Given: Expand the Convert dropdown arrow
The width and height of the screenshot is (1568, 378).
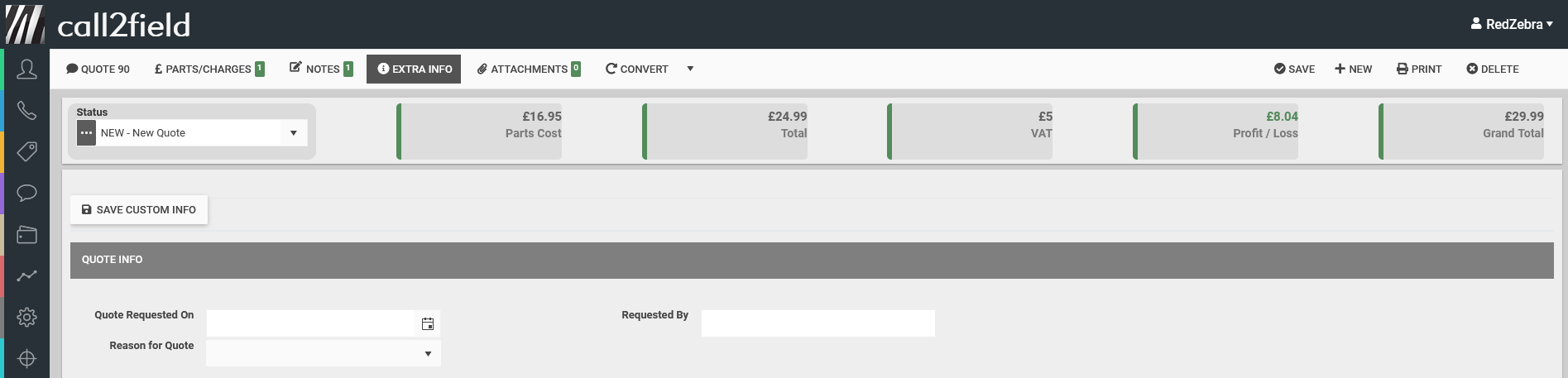Looking at the screenshot, I should click(690, 69).
